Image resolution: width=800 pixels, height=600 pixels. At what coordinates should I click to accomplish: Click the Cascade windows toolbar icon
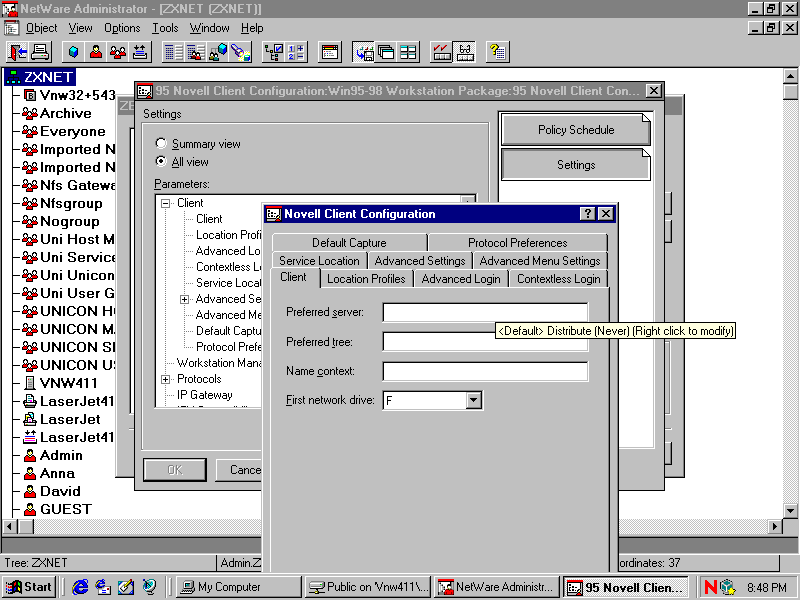click(386, 52)
